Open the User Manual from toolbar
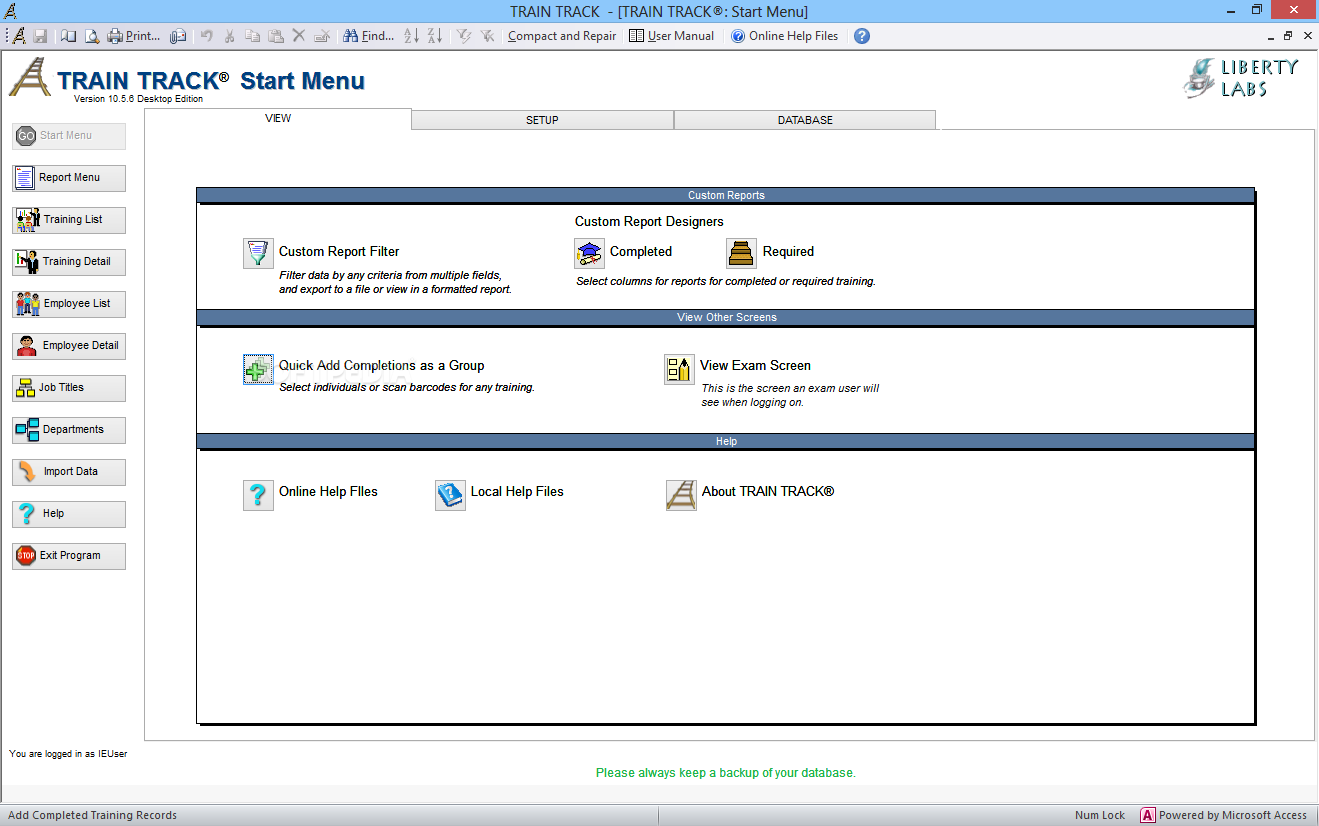This screenshot has height=826, width=1319. [x=672, y=36]
